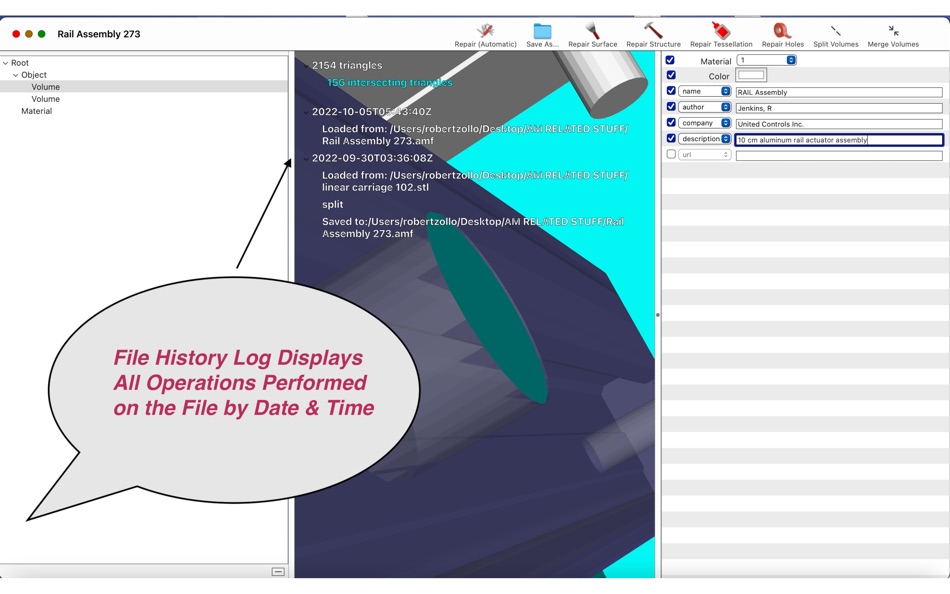Open the Material number dropdown
The image size is (950, 594).
click(766, 60)
